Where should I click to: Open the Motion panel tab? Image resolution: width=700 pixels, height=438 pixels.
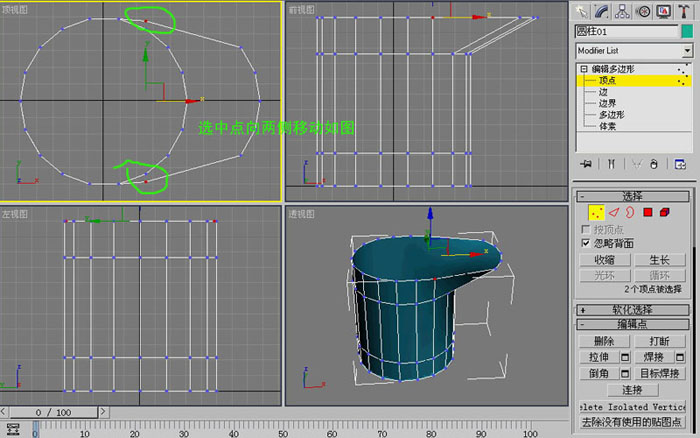643,11
